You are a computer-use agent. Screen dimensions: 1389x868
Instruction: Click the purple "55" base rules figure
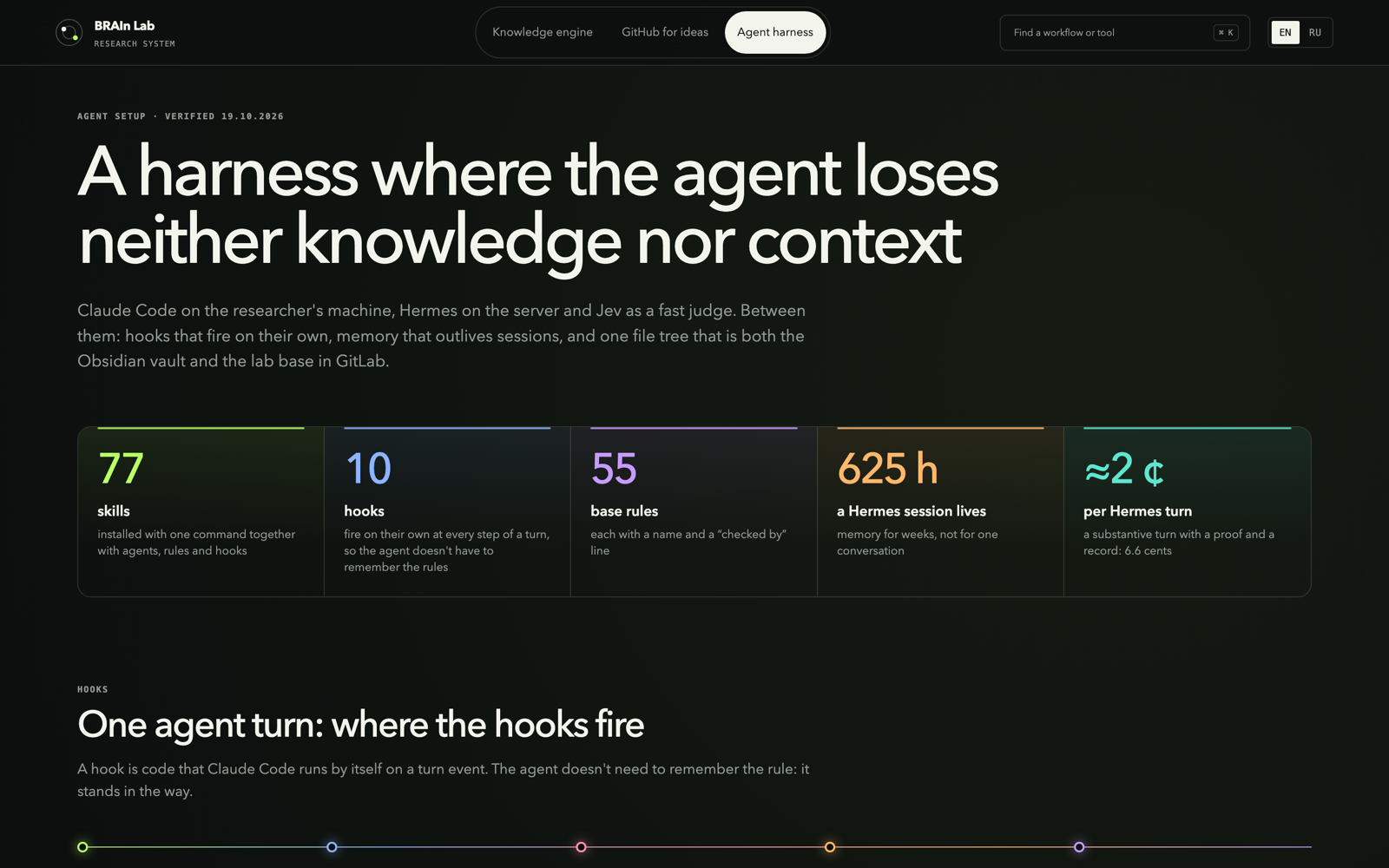click(614, 469)
